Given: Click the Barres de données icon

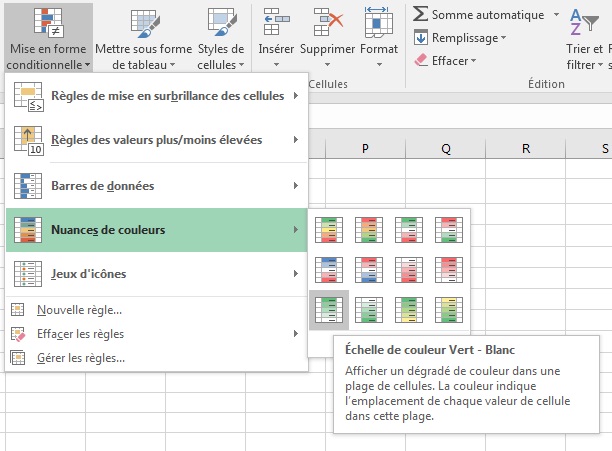Looking at the screenshot, I should pyautogui.click(x=28, y=186).
